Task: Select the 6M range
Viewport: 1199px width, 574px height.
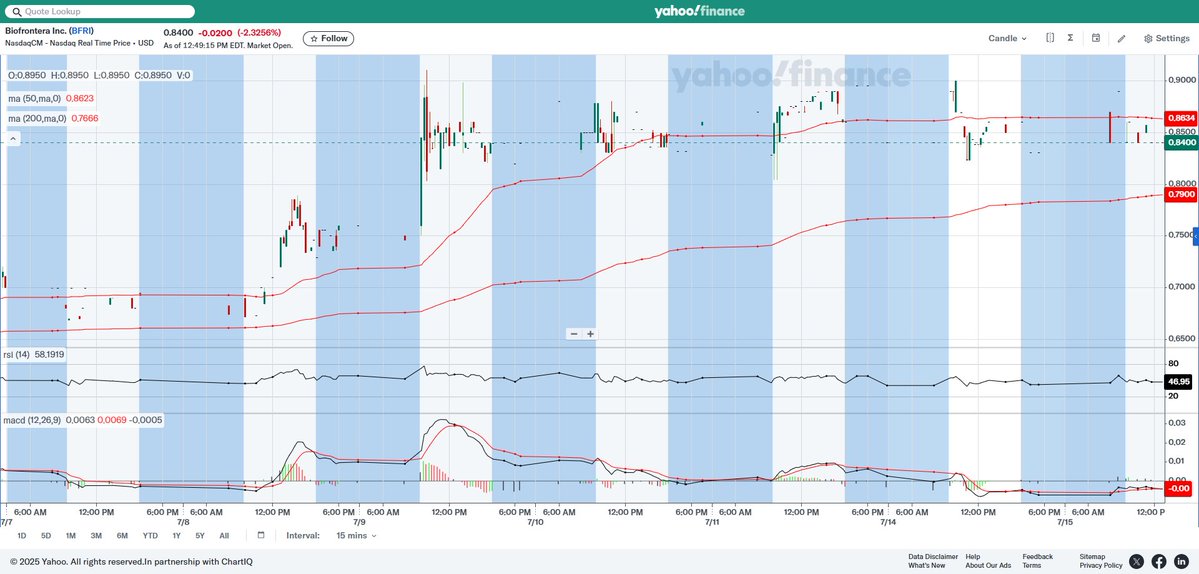Action: click(122, 536)
